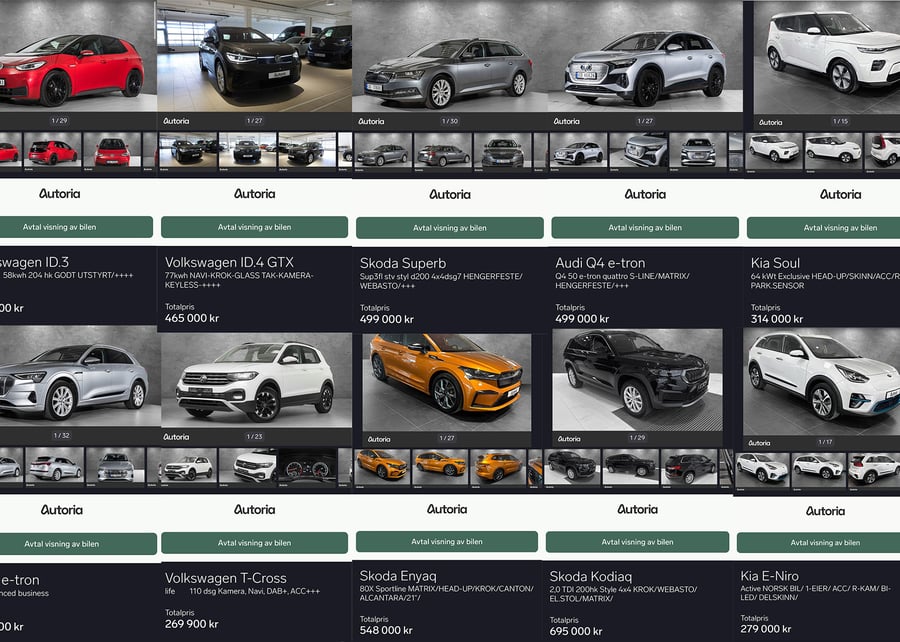Open the 'Volkswagen T-Cross' listing title
This screenshot has width=900, height=642.
[226, 578]
